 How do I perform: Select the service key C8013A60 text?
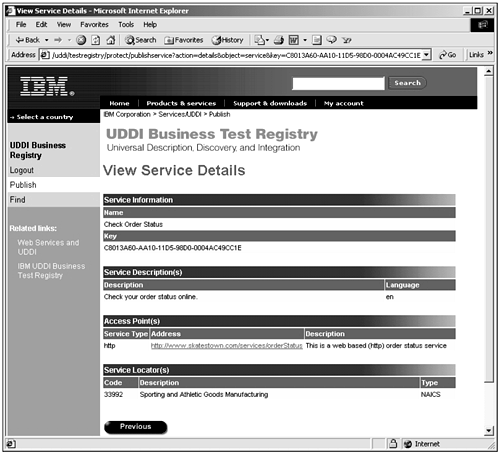pos(173,248)
